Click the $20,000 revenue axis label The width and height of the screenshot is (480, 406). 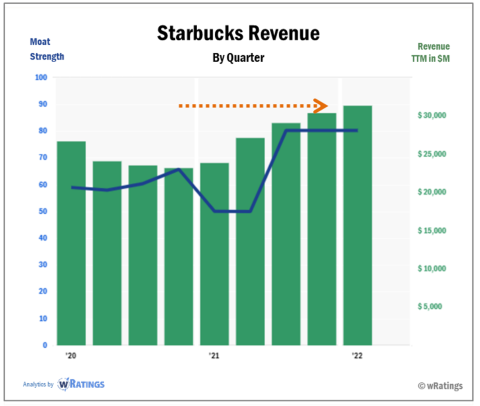(x=432, y=192)
